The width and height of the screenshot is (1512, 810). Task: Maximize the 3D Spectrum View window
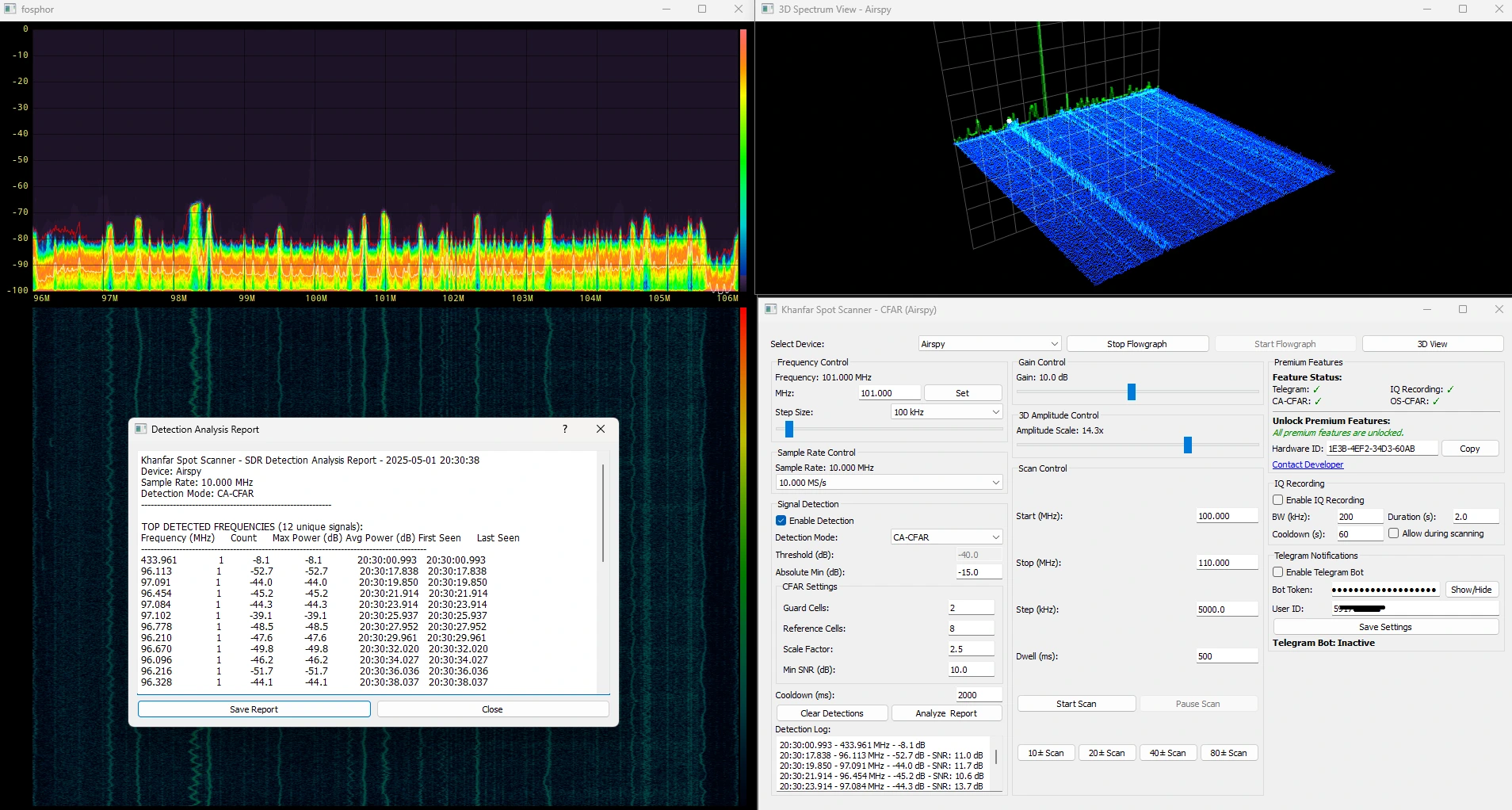click(1463, 9)
